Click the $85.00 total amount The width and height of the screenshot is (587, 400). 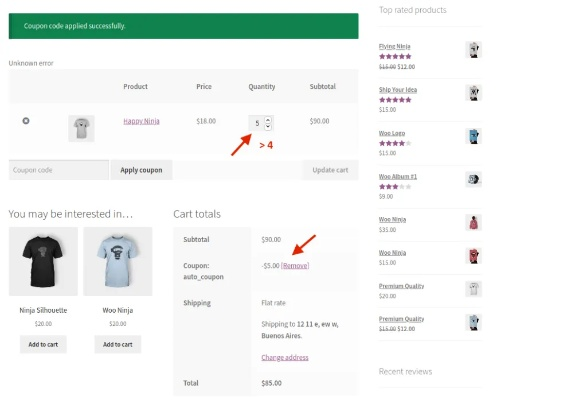[x=271, y=383]
